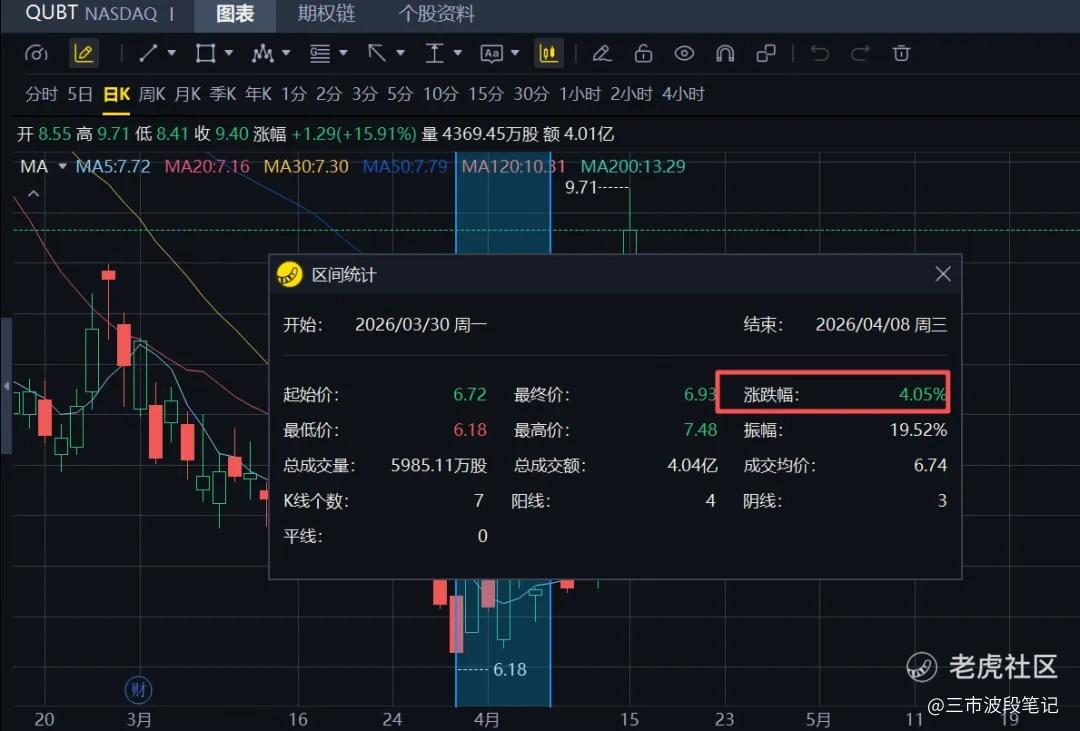The width and height of the screenshot is (1080, 731).
Task: Toggle the drawing lock icon
Action: coord(643,53)
